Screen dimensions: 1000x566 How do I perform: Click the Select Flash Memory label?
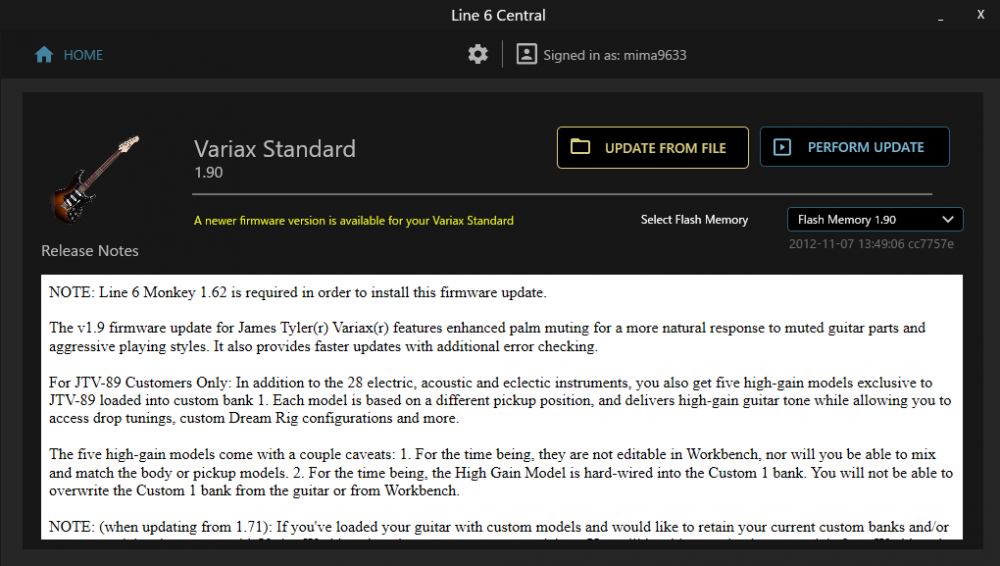click(x=694, y=220)
